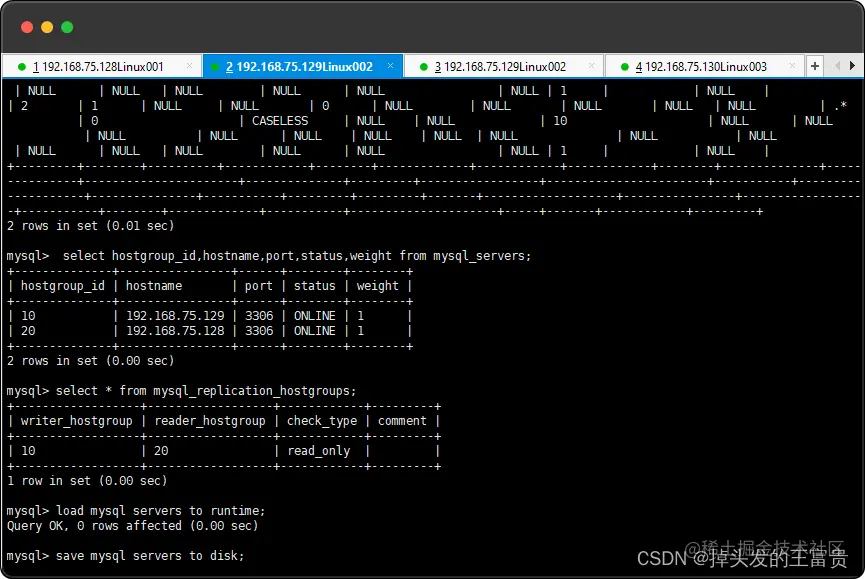Show next tabs with right arrow

point(852,66)
